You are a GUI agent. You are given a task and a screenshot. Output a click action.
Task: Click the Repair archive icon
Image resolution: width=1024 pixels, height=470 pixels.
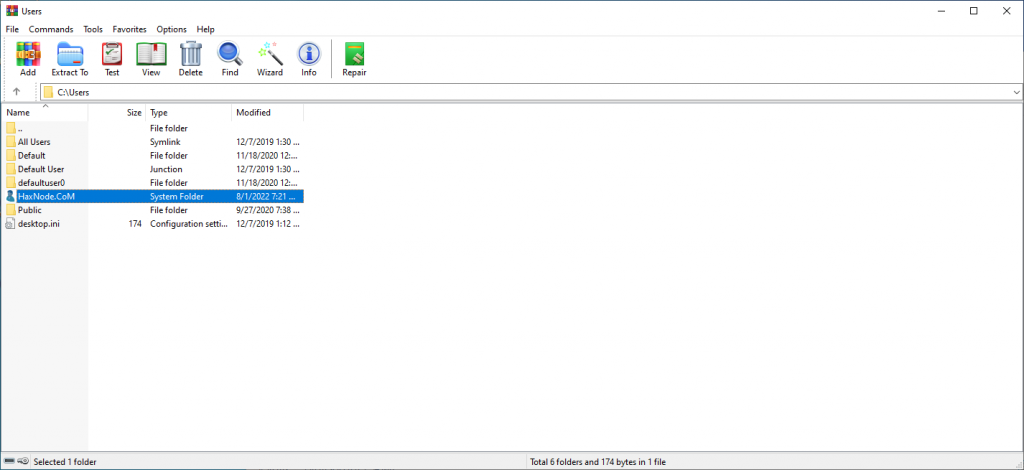click(x=354, y=59)
